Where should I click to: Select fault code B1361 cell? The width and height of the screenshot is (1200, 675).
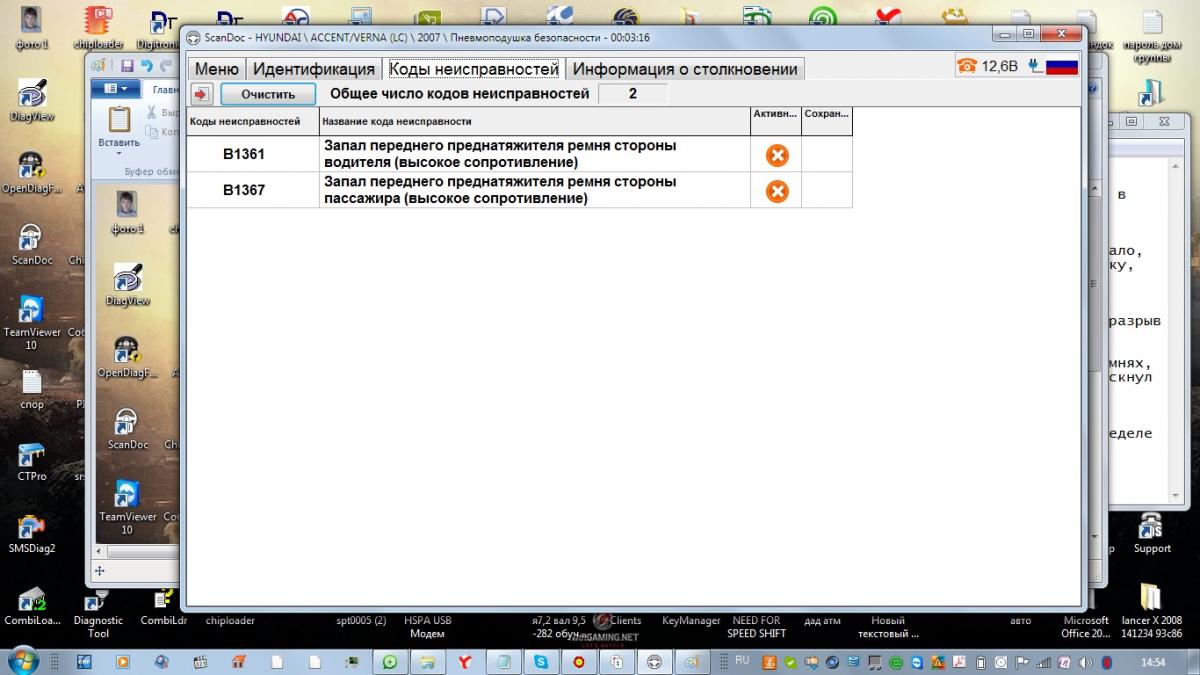253,154
